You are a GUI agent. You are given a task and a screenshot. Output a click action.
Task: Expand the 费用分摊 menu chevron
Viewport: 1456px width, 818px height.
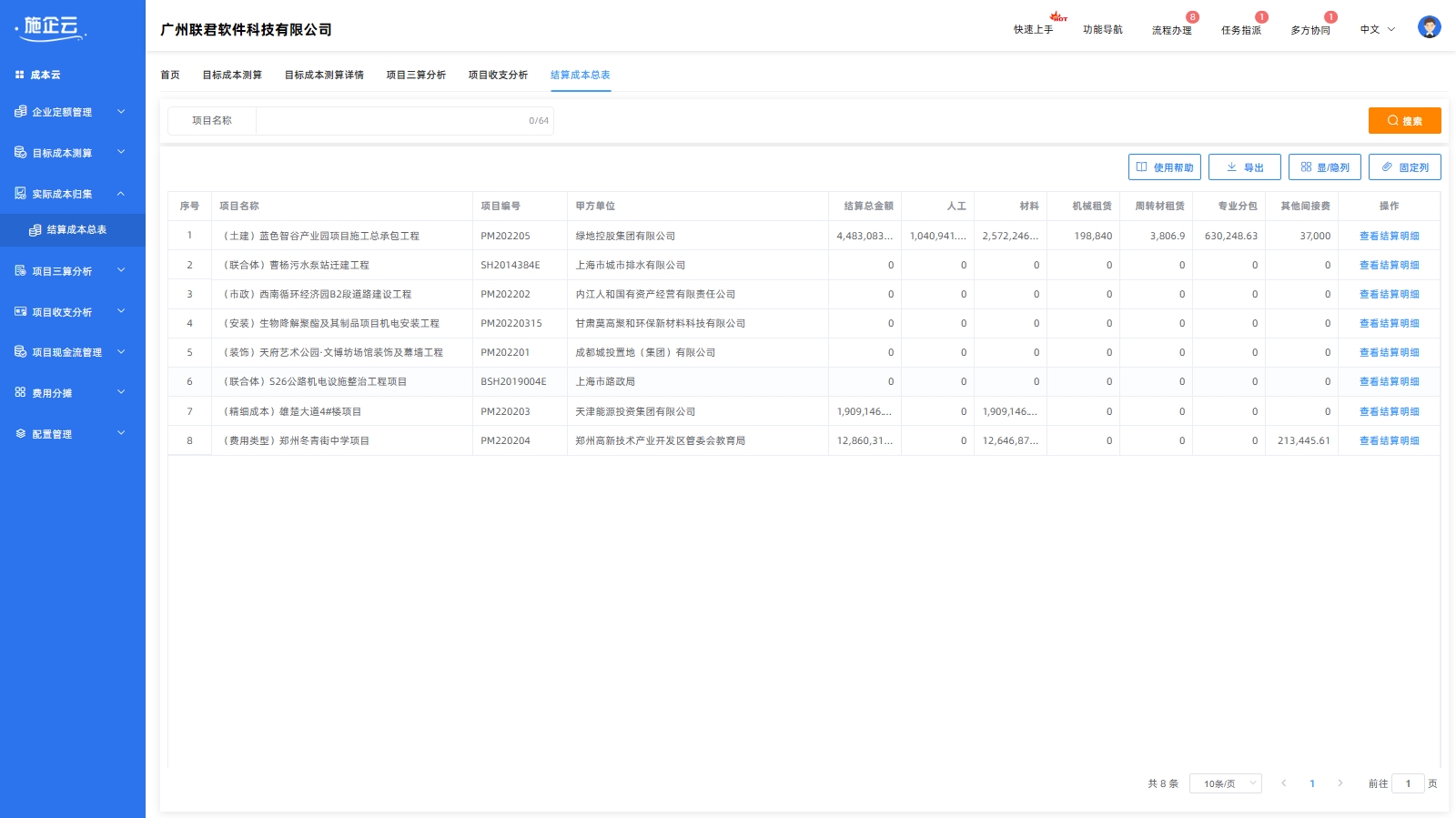(x=121, y=393)
